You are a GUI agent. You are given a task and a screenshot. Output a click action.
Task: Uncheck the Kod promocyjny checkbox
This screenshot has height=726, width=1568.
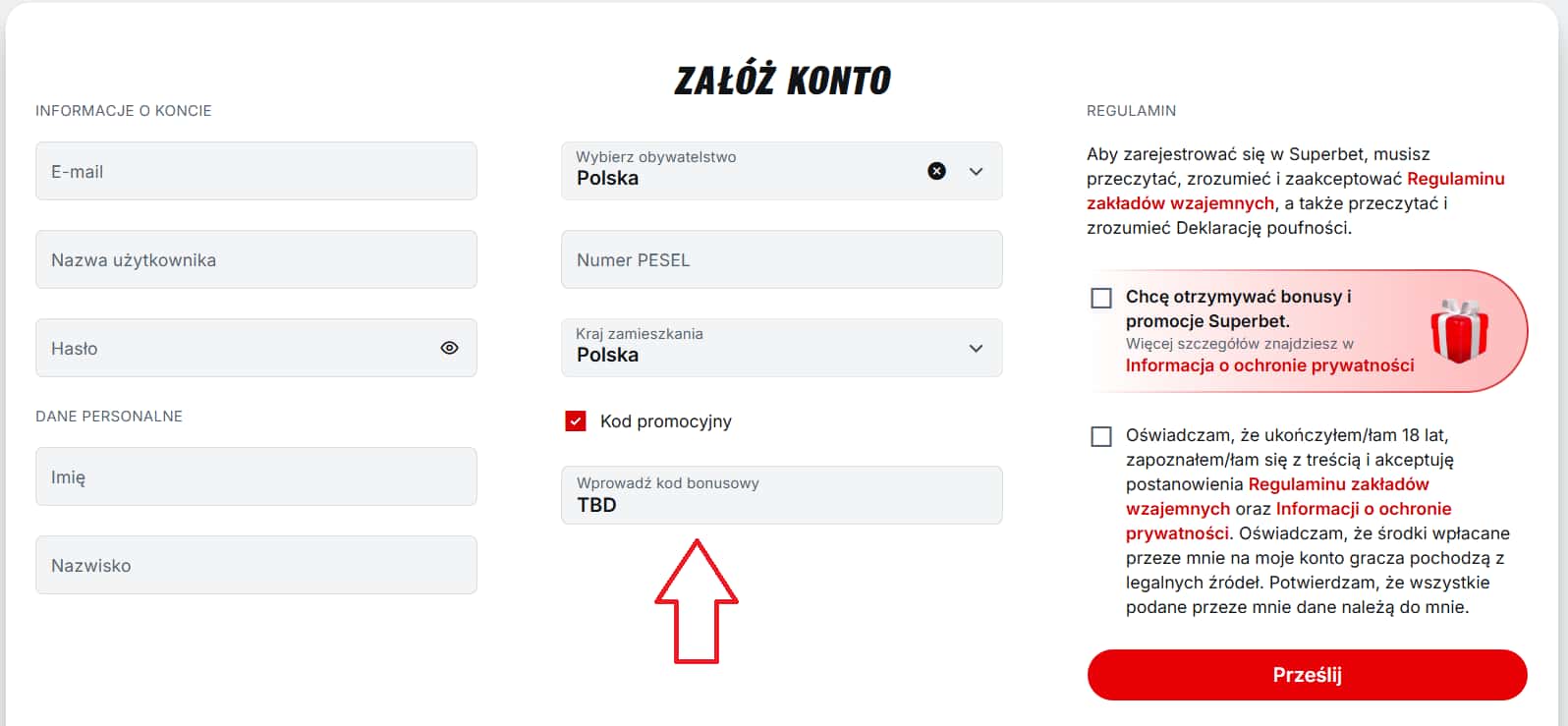pyautogui.click(x=574, y=420)
